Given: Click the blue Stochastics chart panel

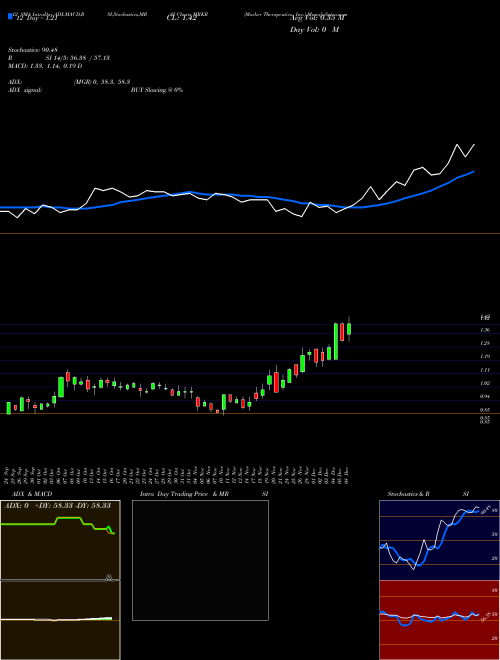Looking at the screenshot, I should click(439, 540).
